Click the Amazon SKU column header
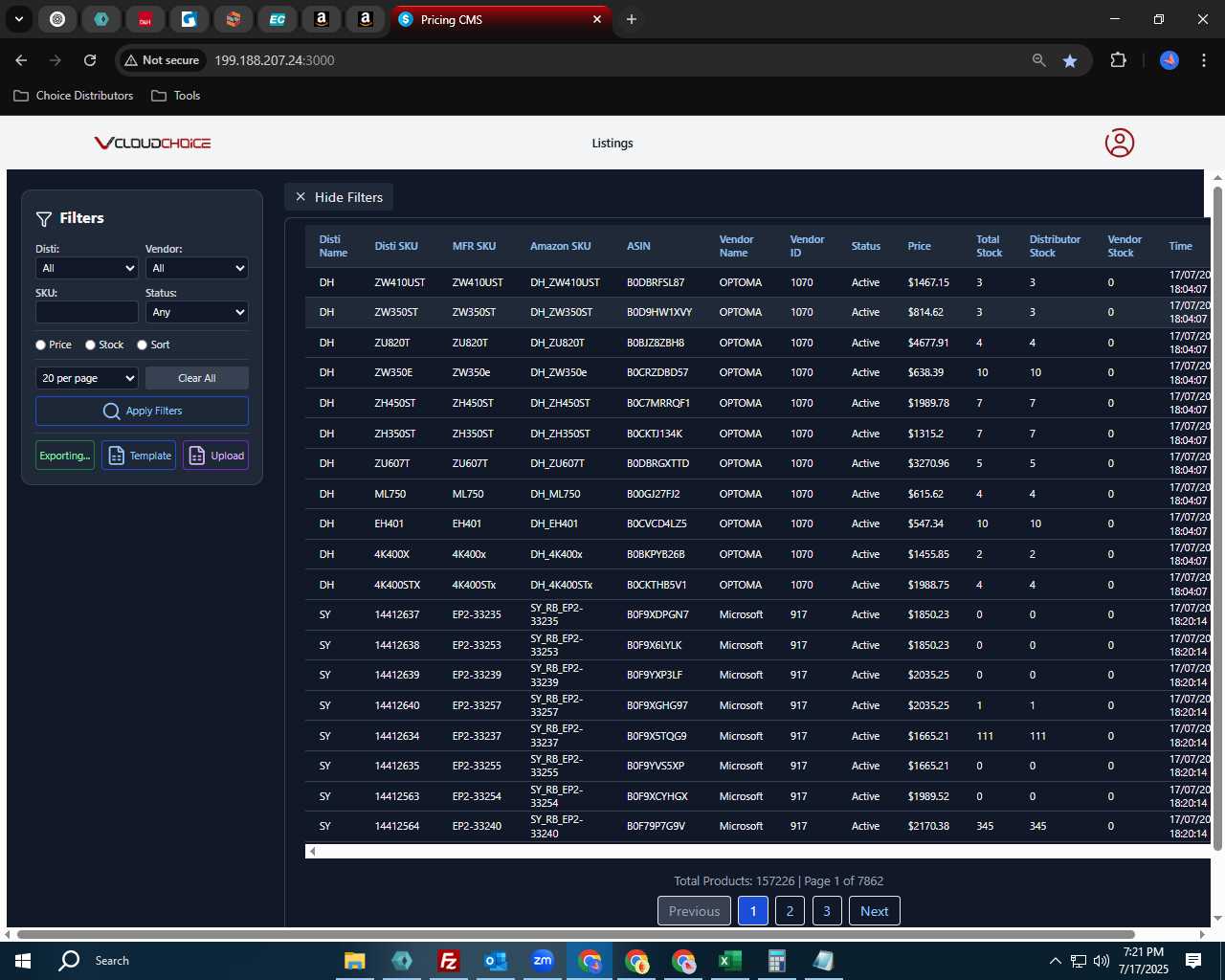 [560, 246]
